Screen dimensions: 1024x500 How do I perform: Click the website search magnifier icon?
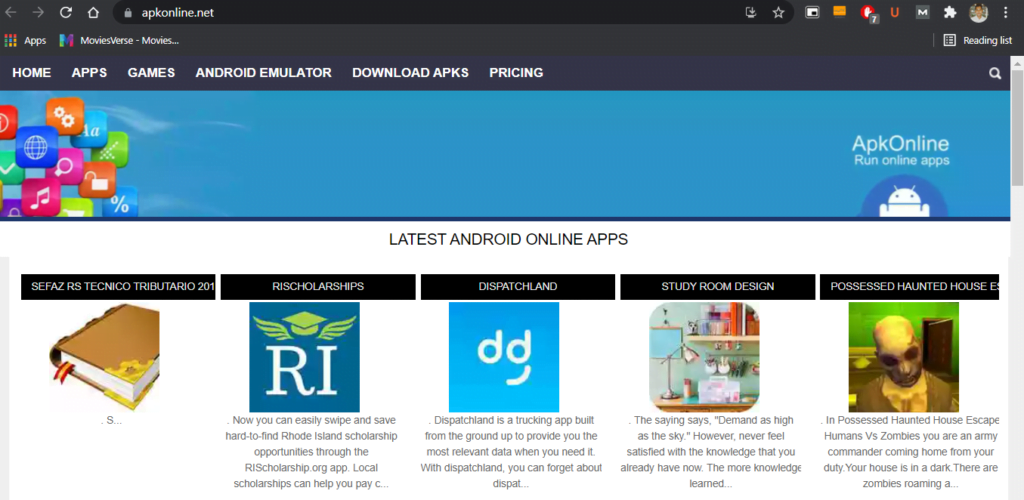click(995, 73)
